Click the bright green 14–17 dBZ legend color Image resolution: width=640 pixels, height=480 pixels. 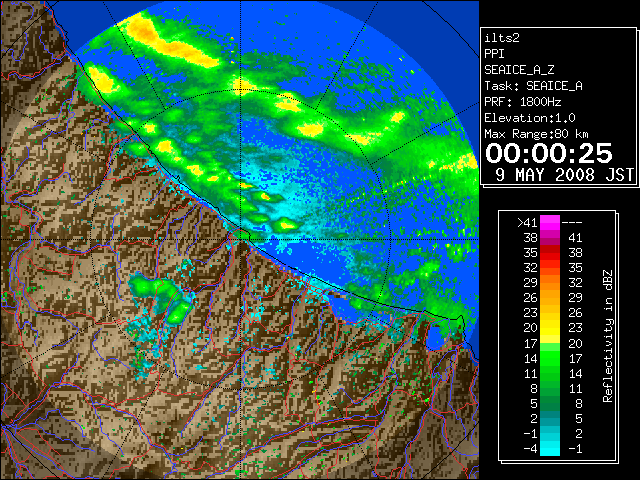point(550,358)
